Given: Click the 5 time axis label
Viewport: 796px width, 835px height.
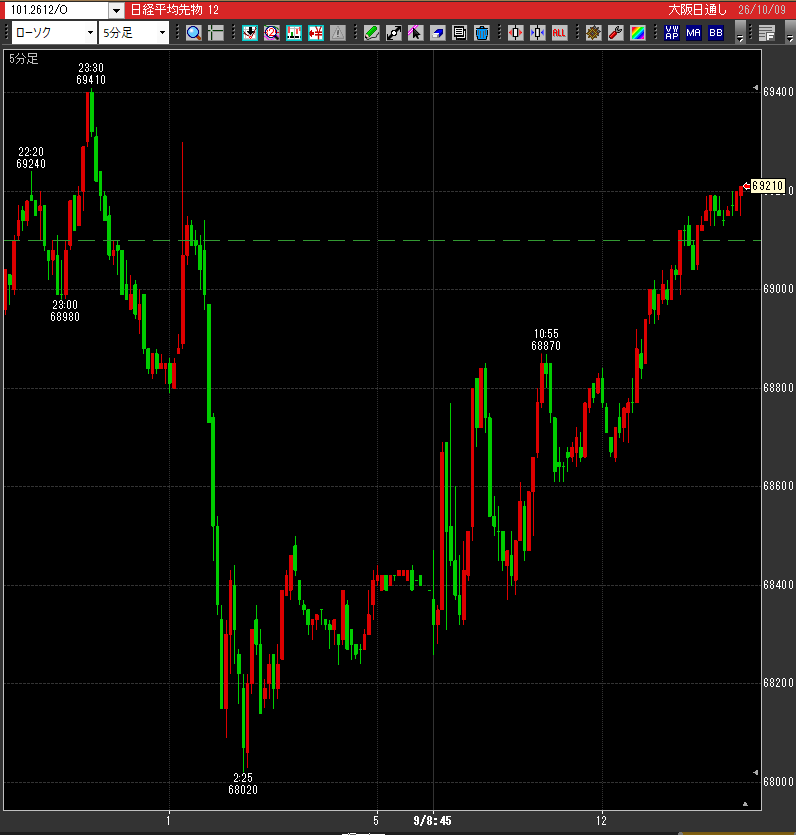Looking at the screenshot, I should [376, 821].
